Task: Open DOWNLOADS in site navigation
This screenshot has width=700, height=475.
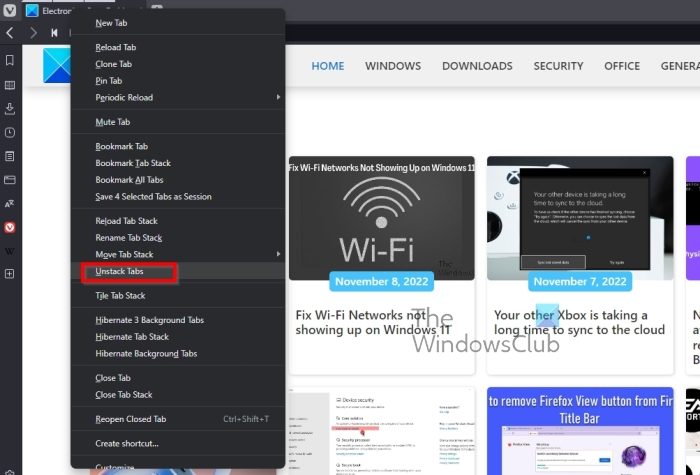Action: (477, 66)
